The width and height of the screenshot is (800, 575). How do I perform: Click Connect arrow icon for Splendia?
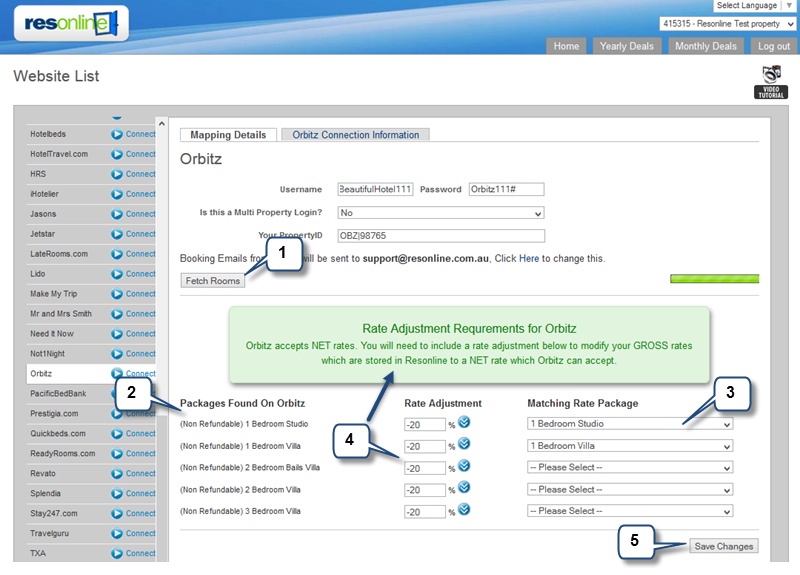(x=117, y=493)
